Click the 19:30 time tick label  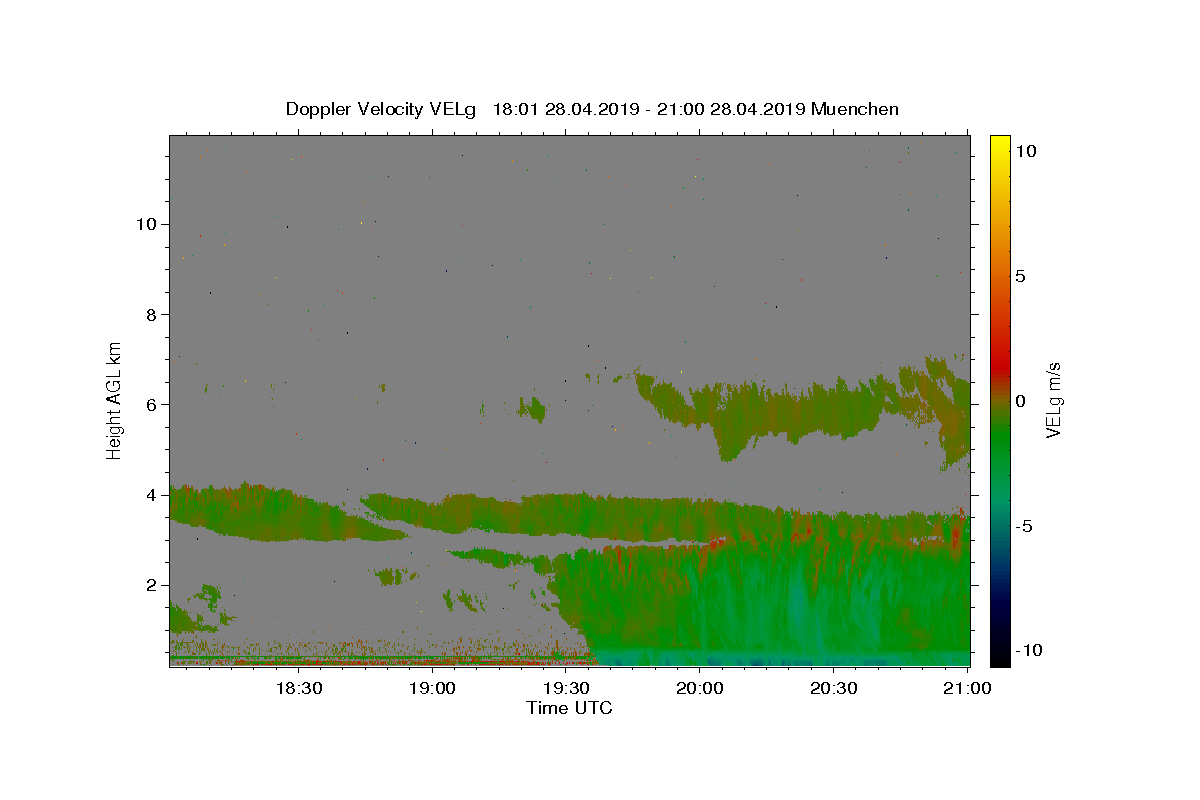pos(566,688)
